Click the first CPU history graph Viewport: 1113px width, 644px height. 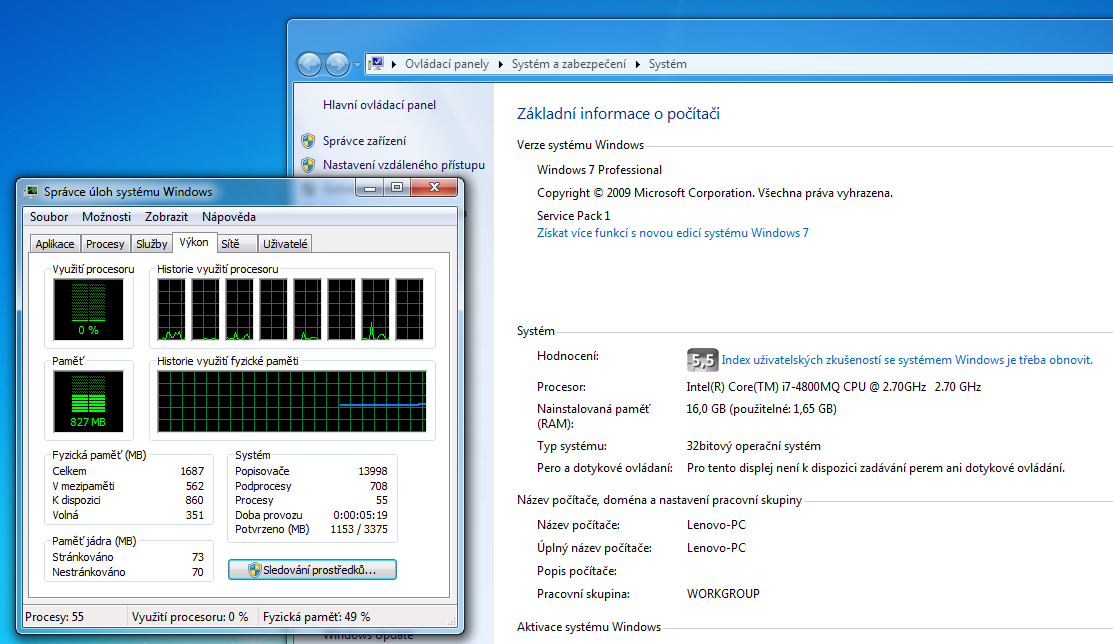pyautogui.click(x=171, y=310)
